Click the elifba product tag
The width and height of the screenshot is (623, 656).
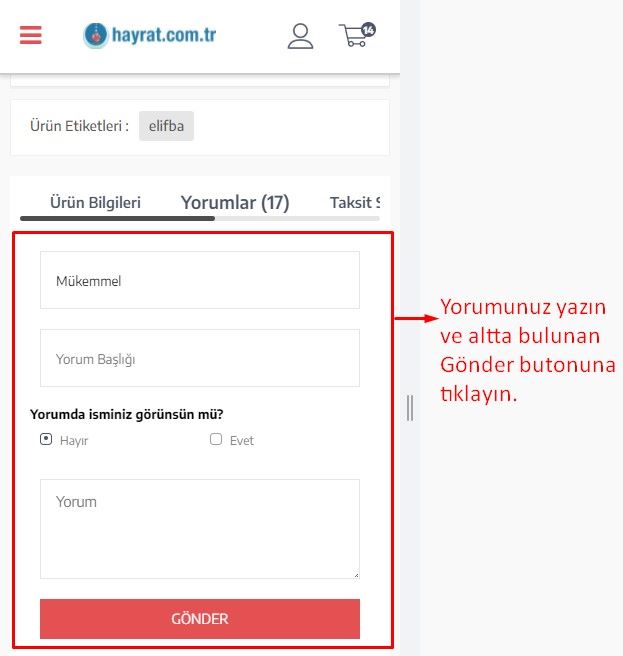coord(166,126)
